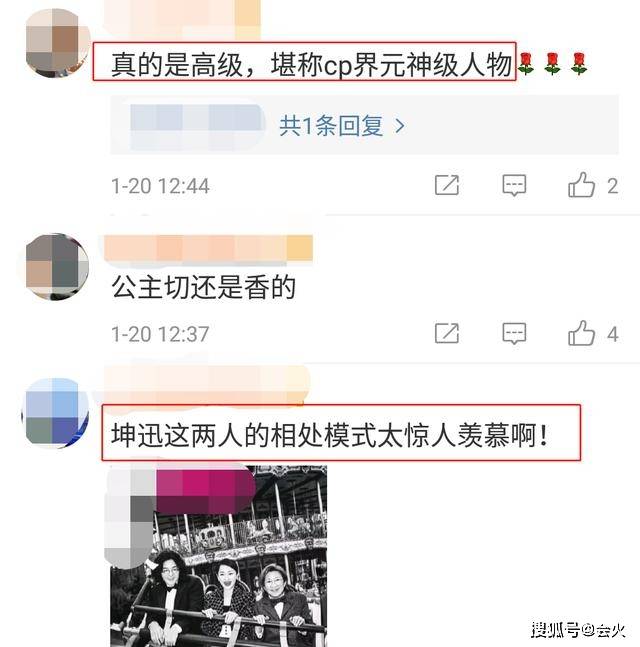The height and width of the screenshot is (647, 640).
Task: Open the second commenter's avatar
Action: pyautogui.click(x=57, y=267)
